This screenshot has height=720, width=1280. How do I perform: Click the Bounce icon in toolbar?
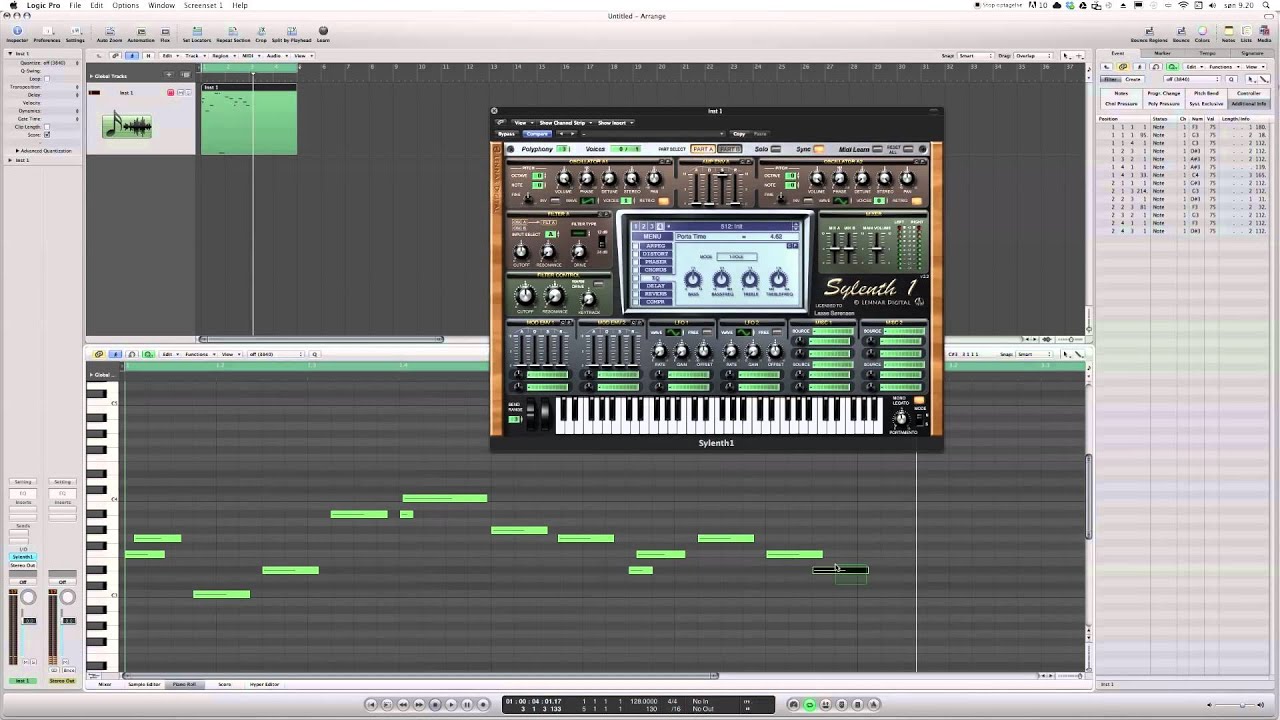(x=1181, y=34)
